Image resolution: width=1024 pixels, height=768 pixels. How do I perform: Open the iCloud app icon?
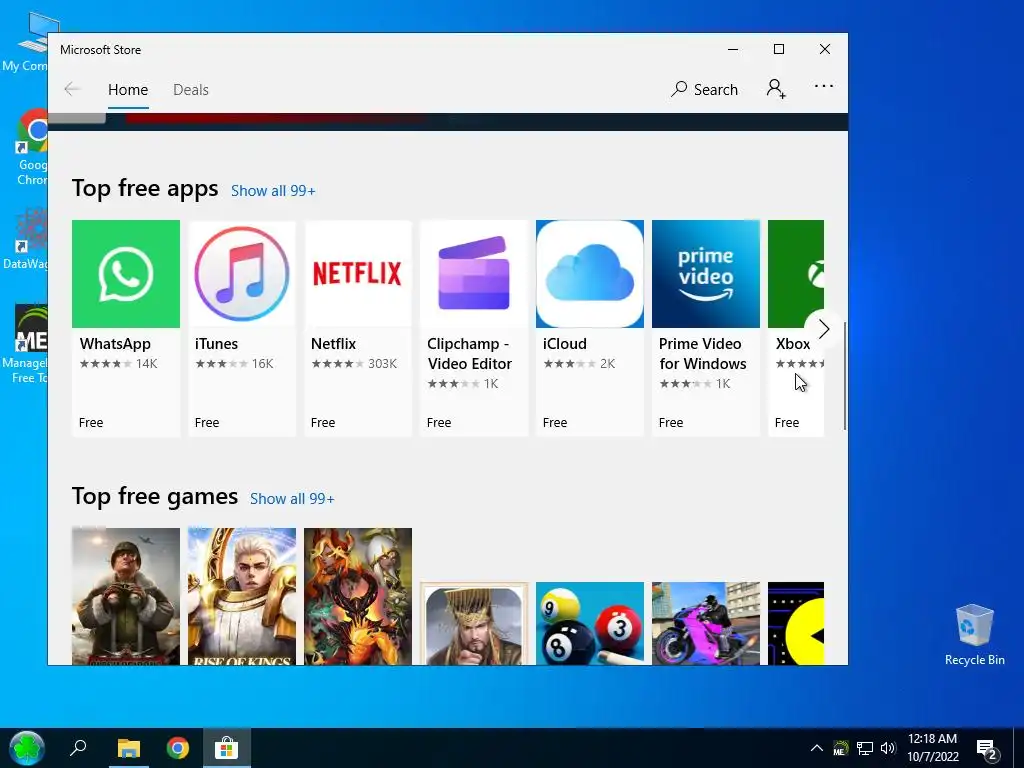[590, 274]
